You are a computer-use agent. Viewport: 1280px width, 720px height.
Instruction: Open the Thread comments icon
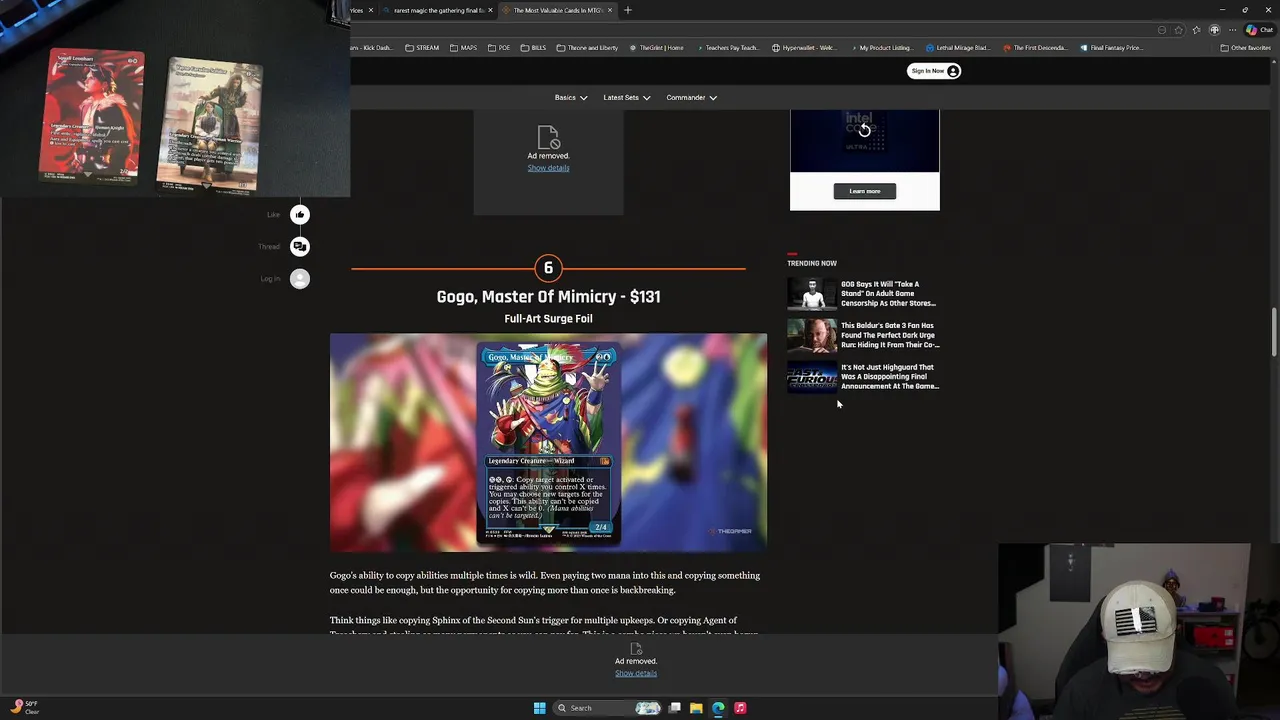coord(299,246)
